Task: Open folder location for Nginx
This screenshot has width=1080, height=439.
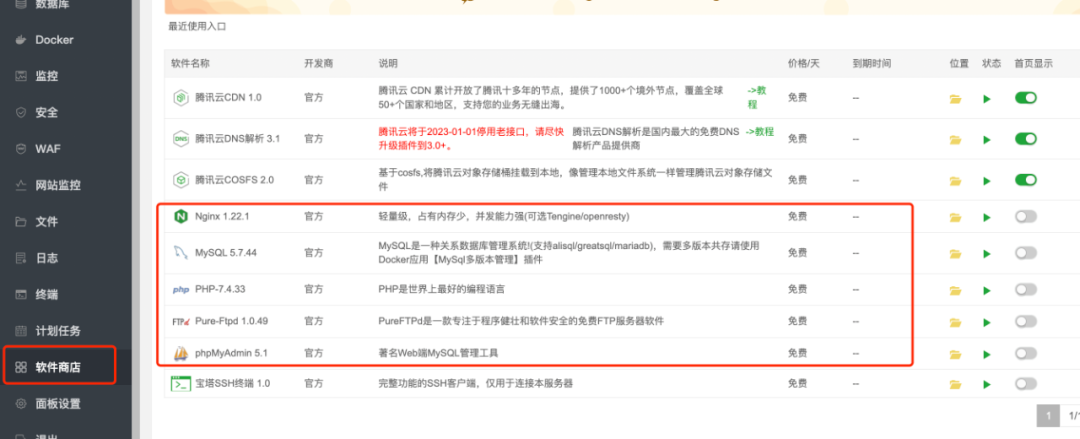Action: (x=955, y=217)
